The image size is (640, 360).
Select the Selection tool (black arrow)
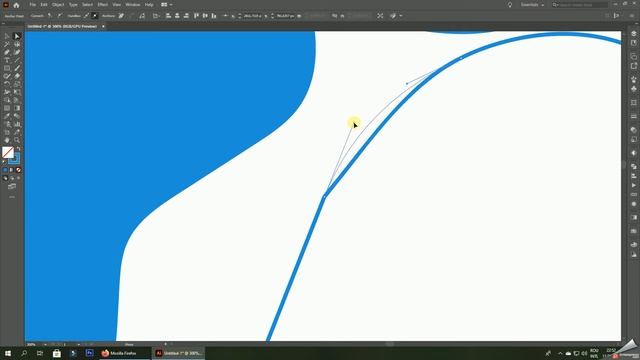7,36
